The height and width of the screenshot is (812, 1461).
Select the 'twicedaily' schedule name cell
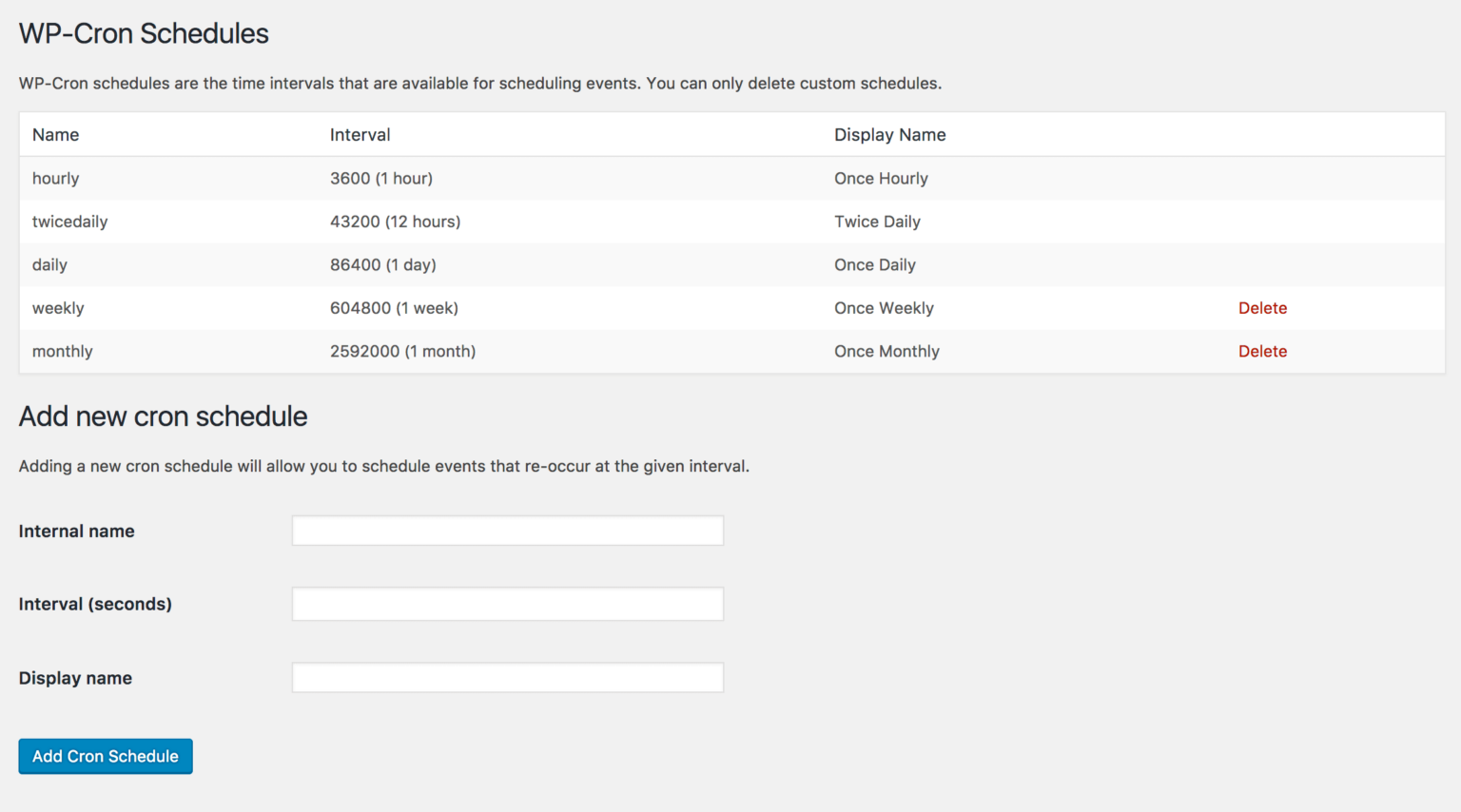(69, 222)
